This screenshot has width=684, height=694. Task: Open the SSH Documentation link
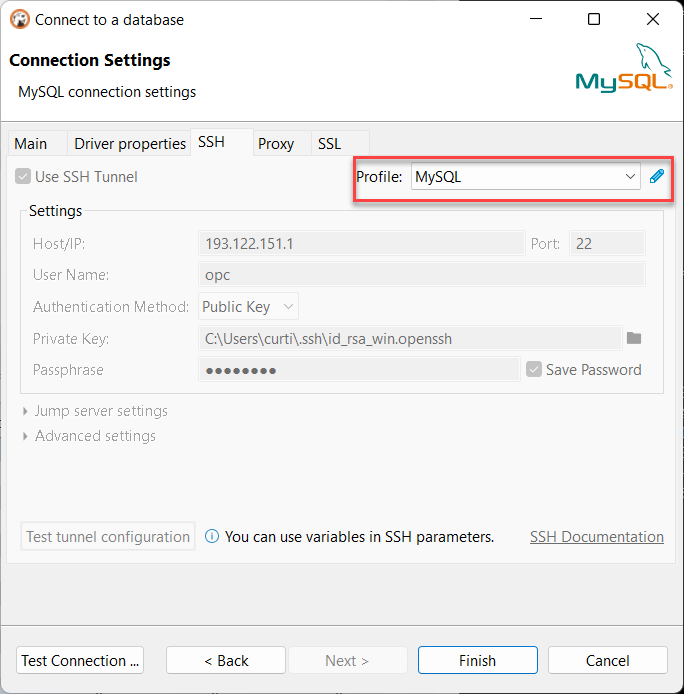(x=596, y=537)
